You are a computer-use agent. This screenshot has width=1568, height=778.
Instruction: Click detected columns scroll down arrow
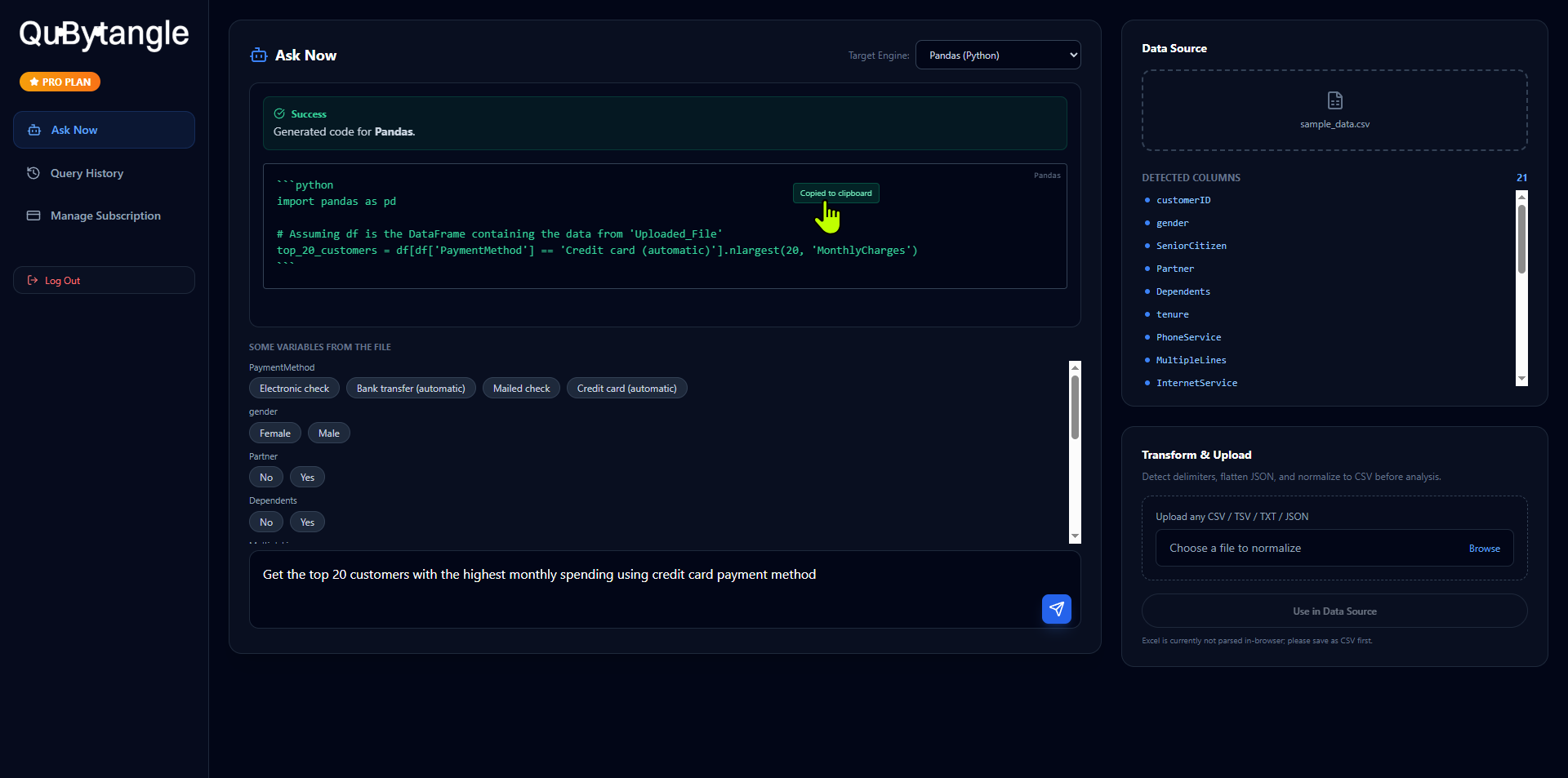click(x=1521, y=380)
